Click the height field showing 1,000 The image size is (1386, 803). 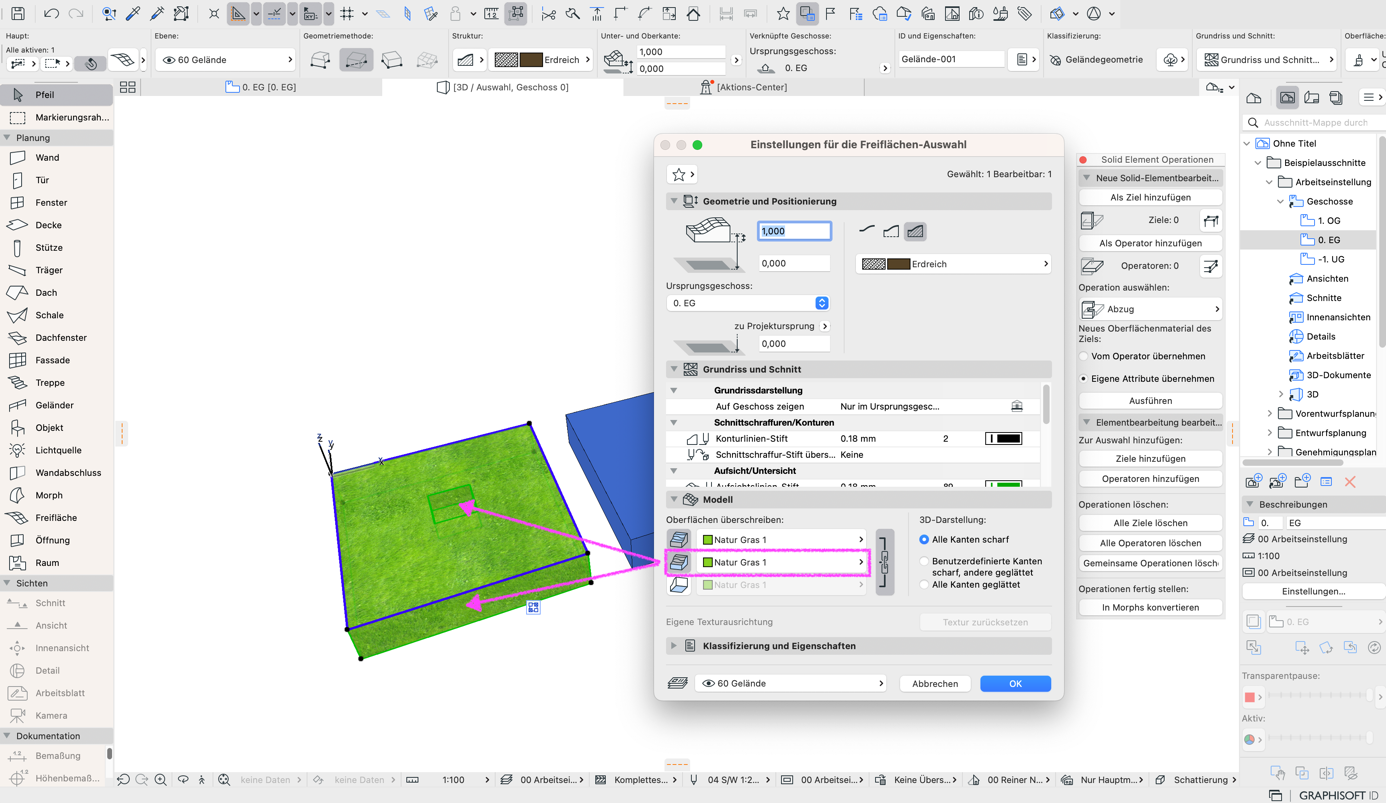point(794,231)
